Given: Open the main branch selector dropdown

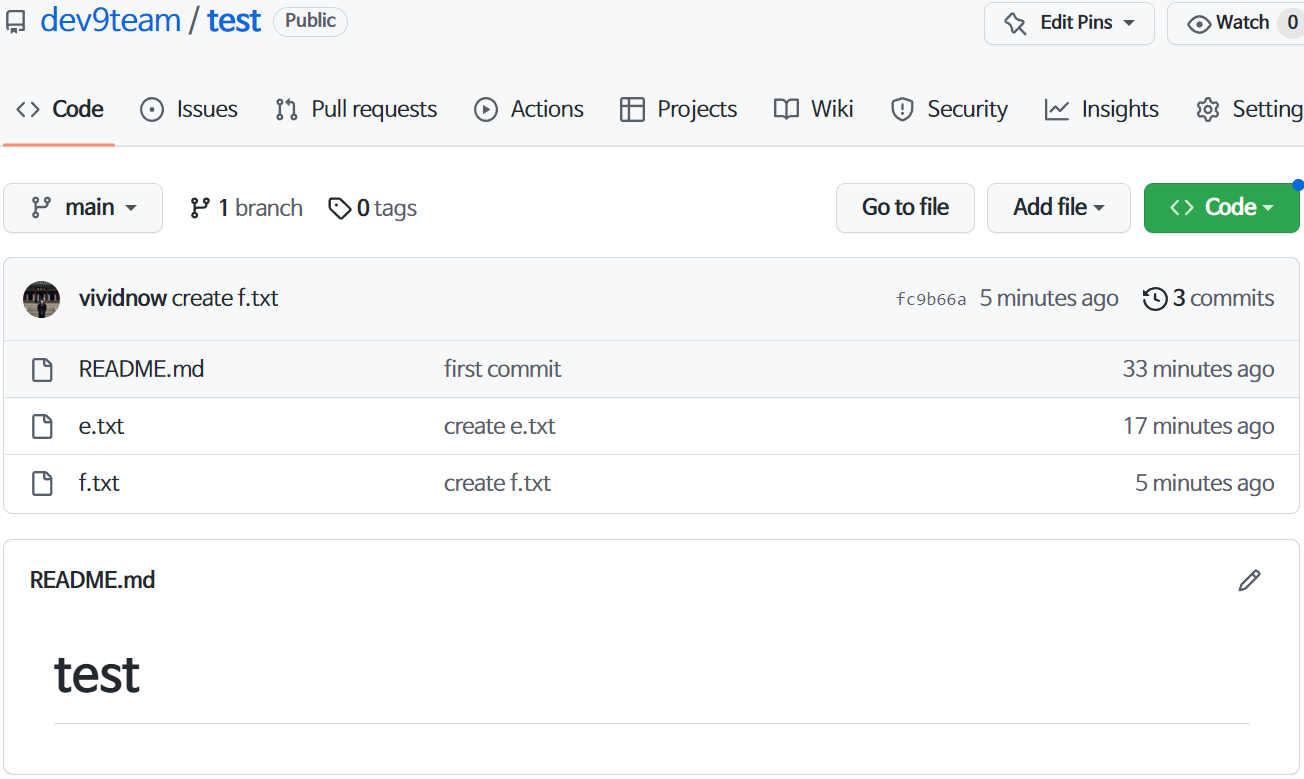Looking at the screenshot, I should pos(83,208).
